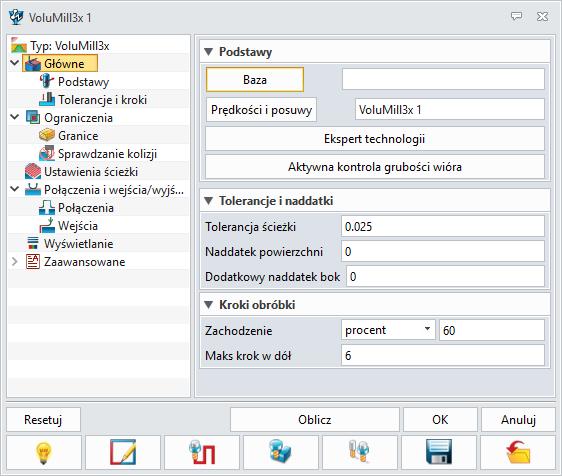Select the Połączenia child tree item
This screenshot has height=476, width=562.
click(x=86, y=208)
